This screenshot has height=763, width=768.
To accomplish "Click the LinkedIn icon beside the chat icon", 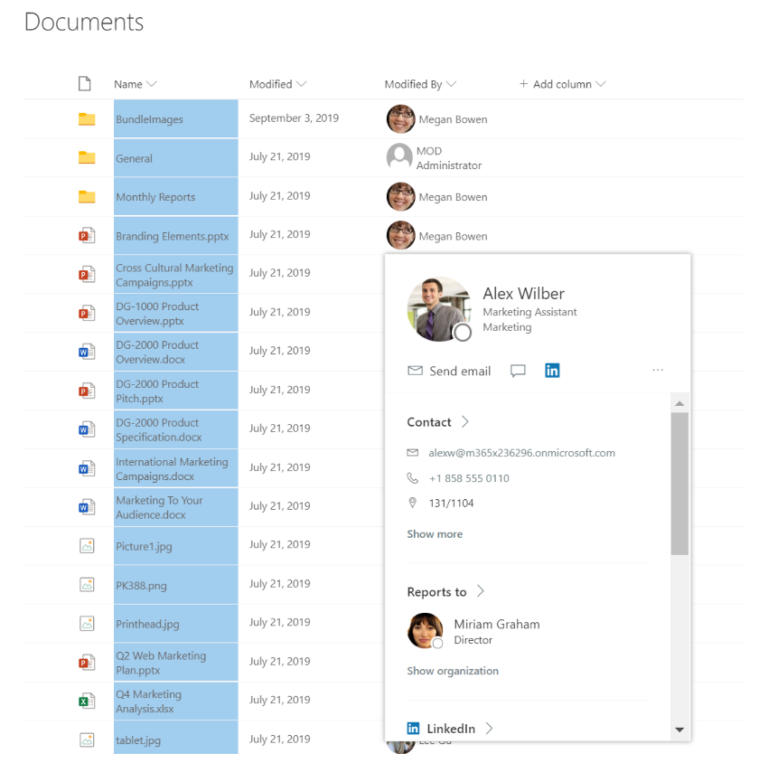I will point(552,370).
